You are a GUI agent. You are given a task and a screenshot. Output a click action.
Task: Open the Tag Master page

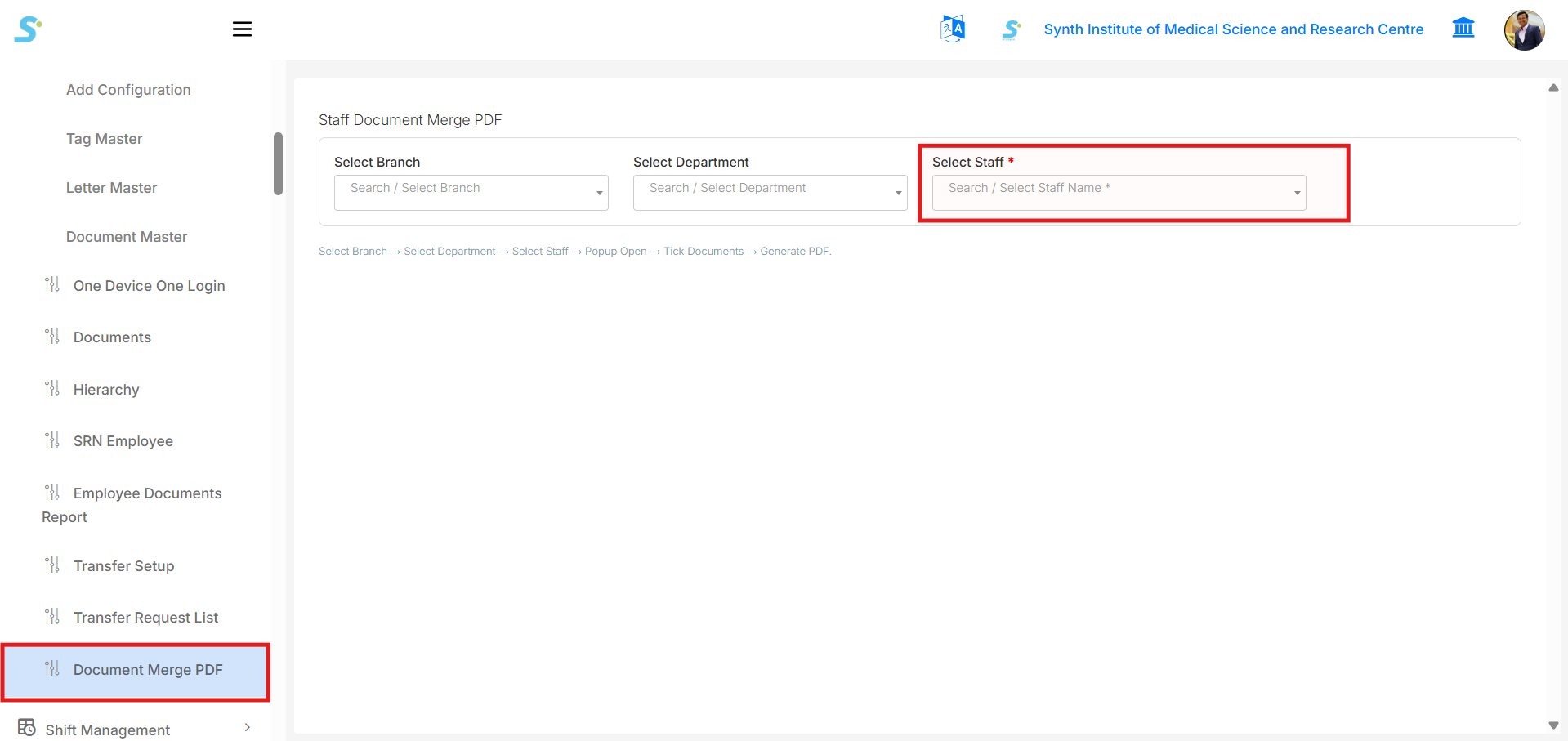(x=105, y=139)
